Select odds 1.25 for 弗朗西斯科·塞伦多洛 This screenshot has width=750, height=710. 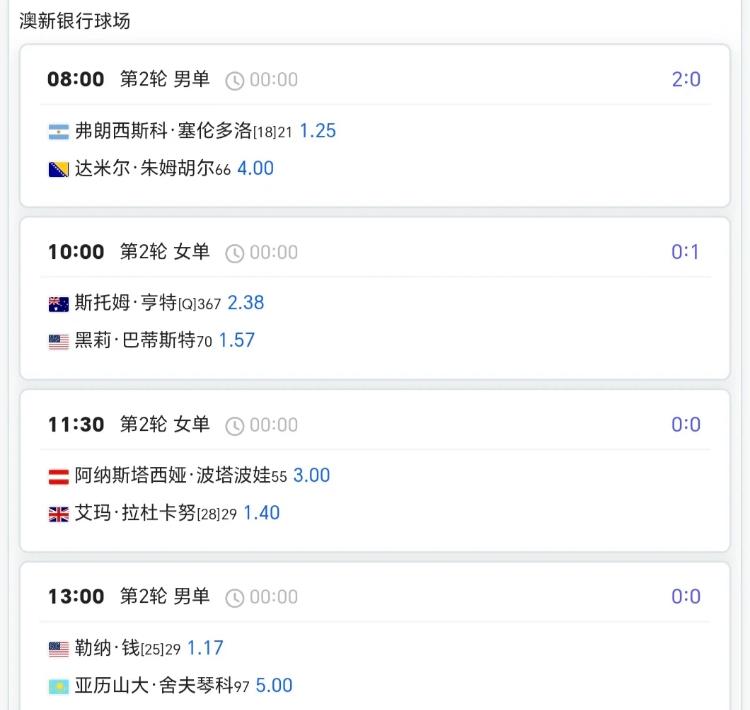click(x=317, y=131)
